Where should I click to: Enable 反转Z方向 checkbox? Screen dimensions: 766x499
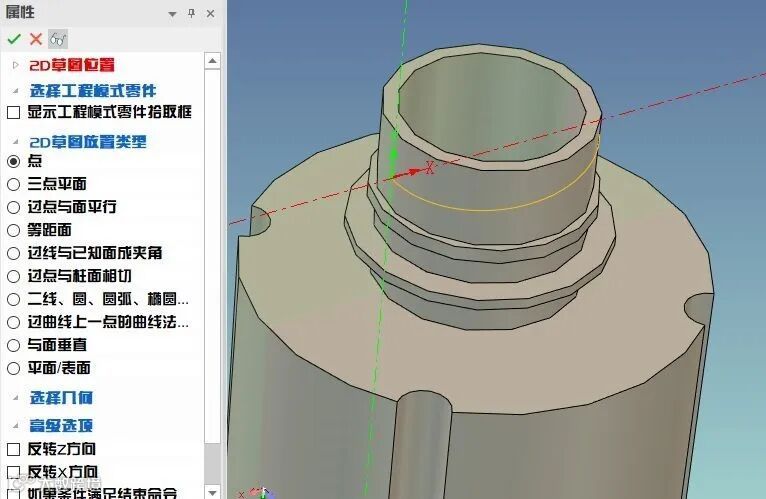point(14,449)
